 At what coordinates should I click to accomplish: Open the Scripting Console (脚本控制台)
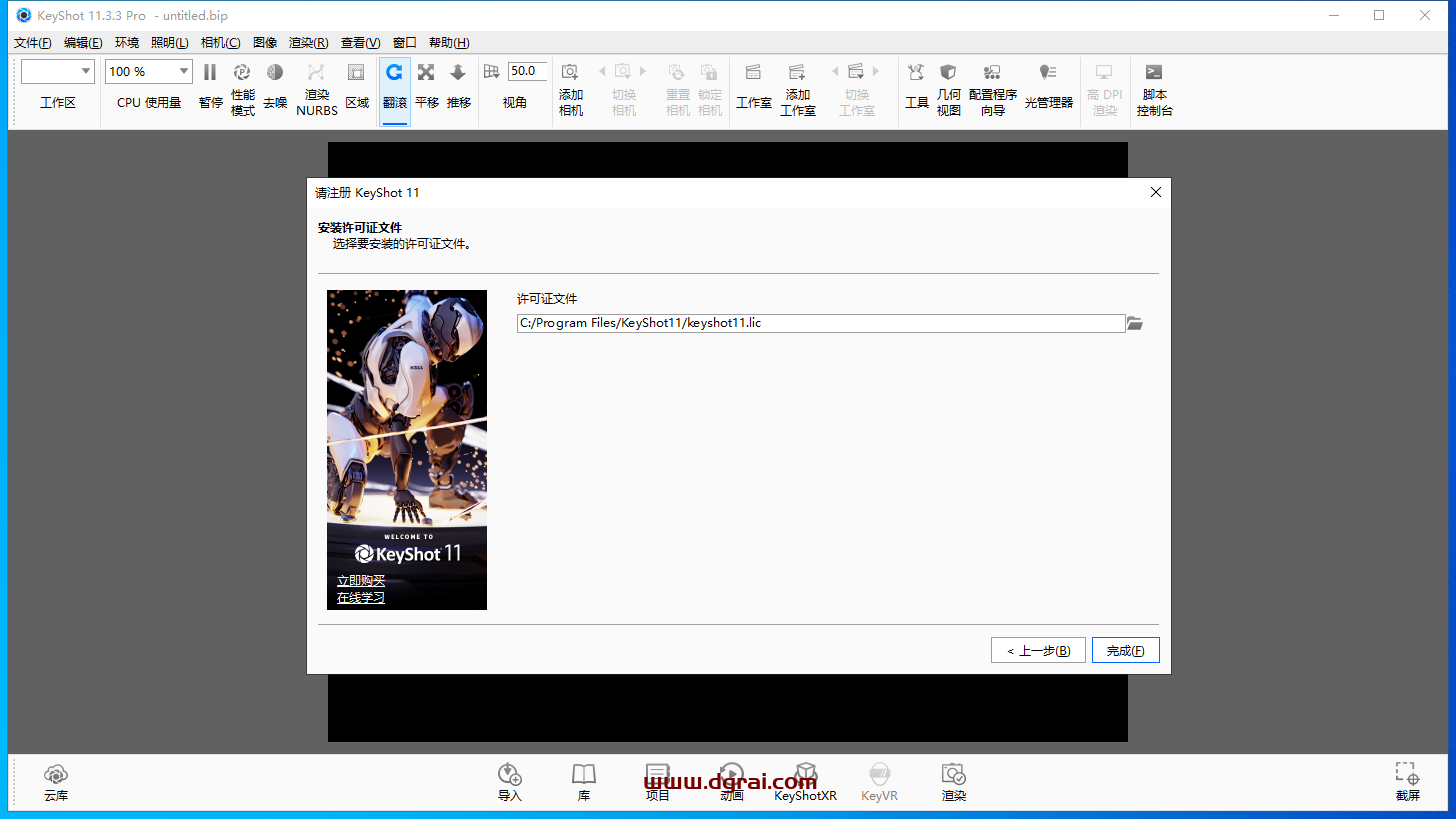pyautogui.click(x=1153, y=73)
